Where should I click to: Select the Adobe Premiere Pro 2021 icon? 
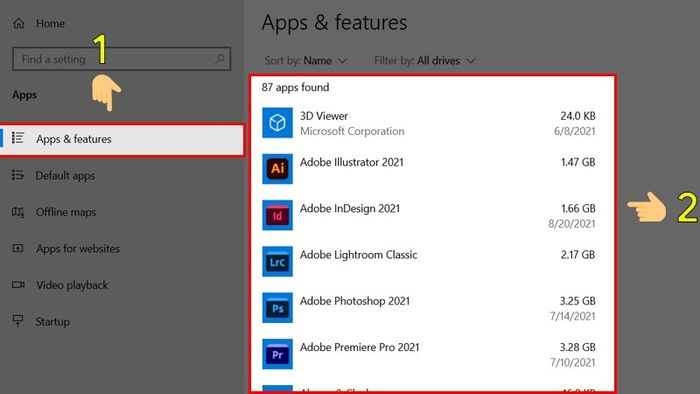click(277, 354)
